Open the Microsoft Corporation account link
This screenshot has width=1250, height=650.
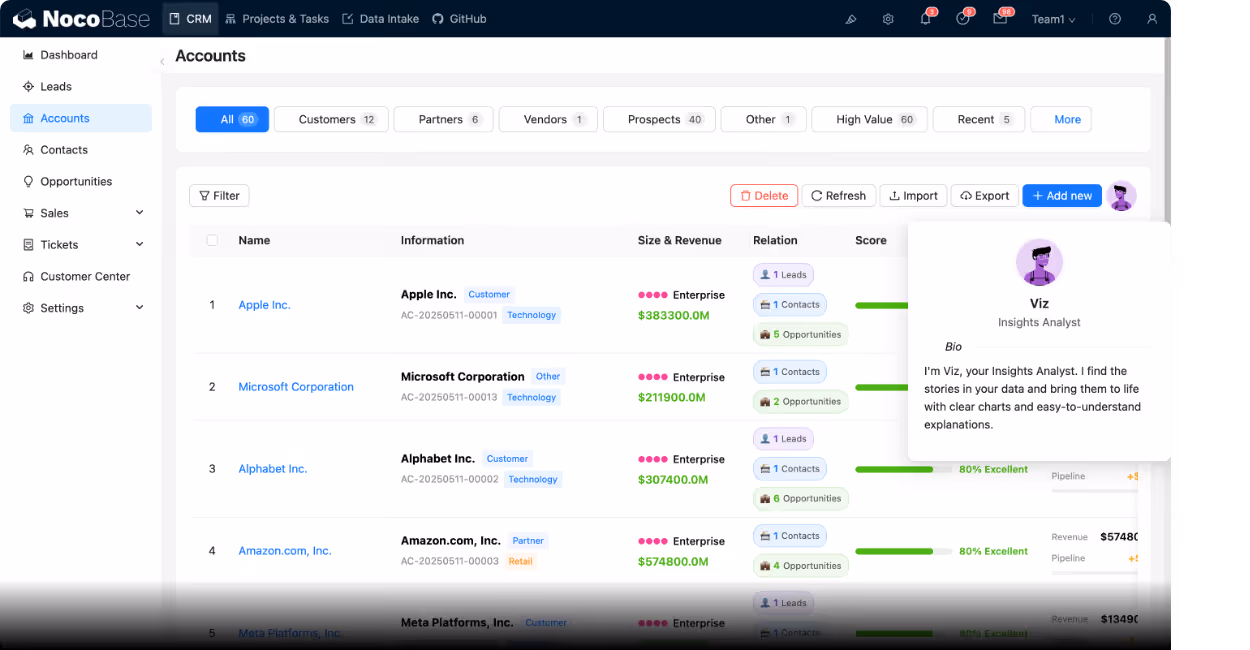pos(296,387)
